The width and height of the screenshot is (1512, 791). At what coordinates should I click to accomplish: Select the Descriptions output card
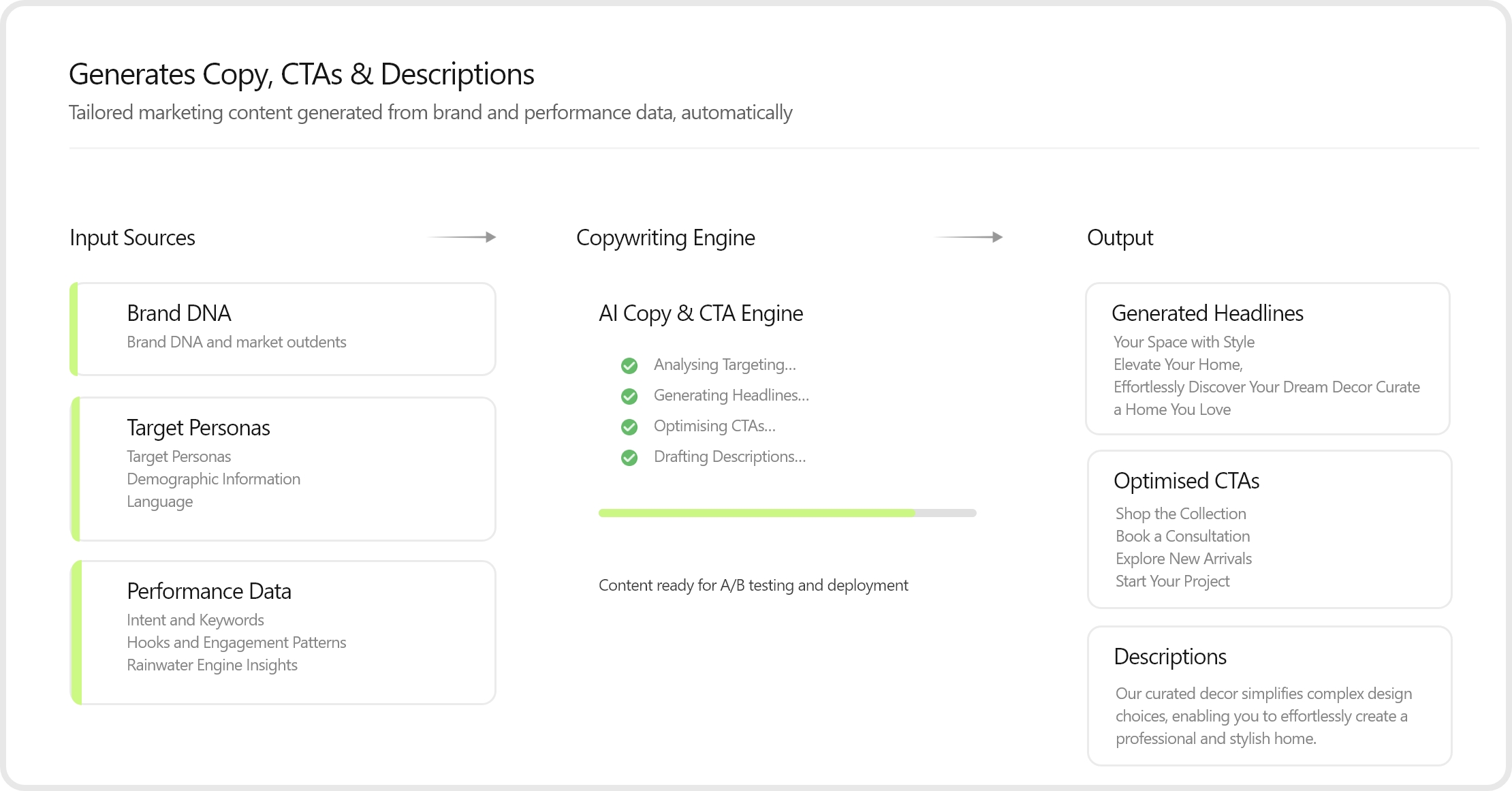(x=1270, y=696)
